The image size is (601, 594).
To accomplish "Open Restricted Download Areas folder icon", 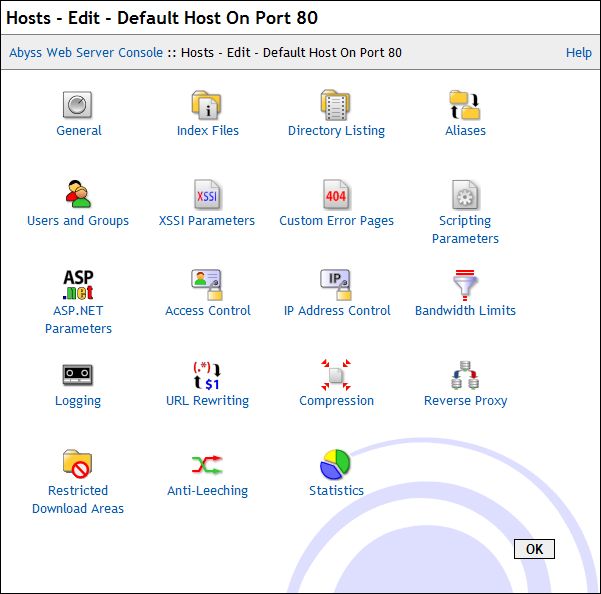I will click(78, 464).
